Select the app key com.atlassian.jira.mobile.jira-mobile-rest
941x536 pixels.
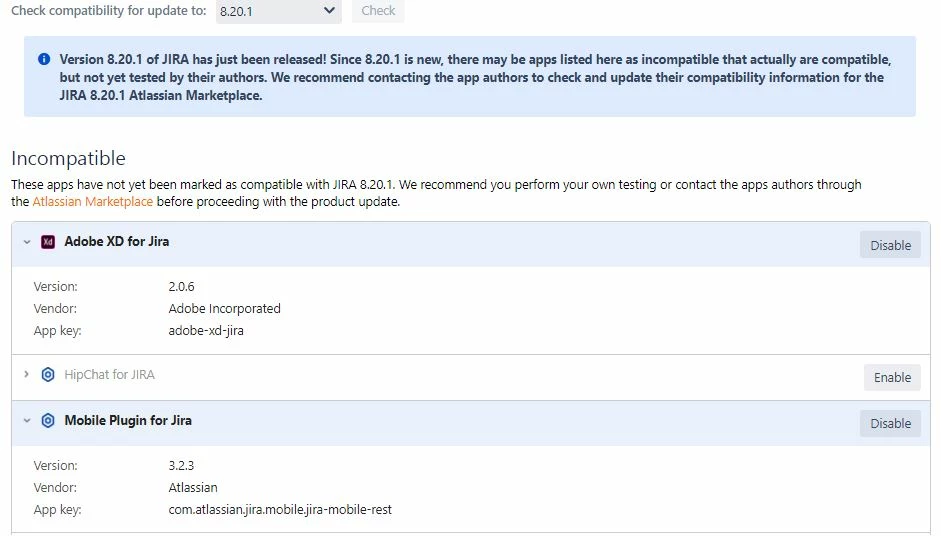click(280, 510)
